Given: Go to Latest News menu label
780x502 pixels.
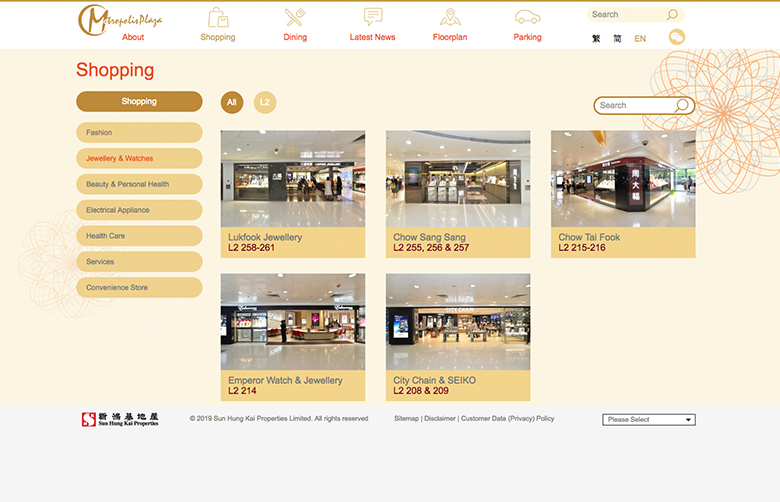Looking at the screenshot, I should click(373, 37).
